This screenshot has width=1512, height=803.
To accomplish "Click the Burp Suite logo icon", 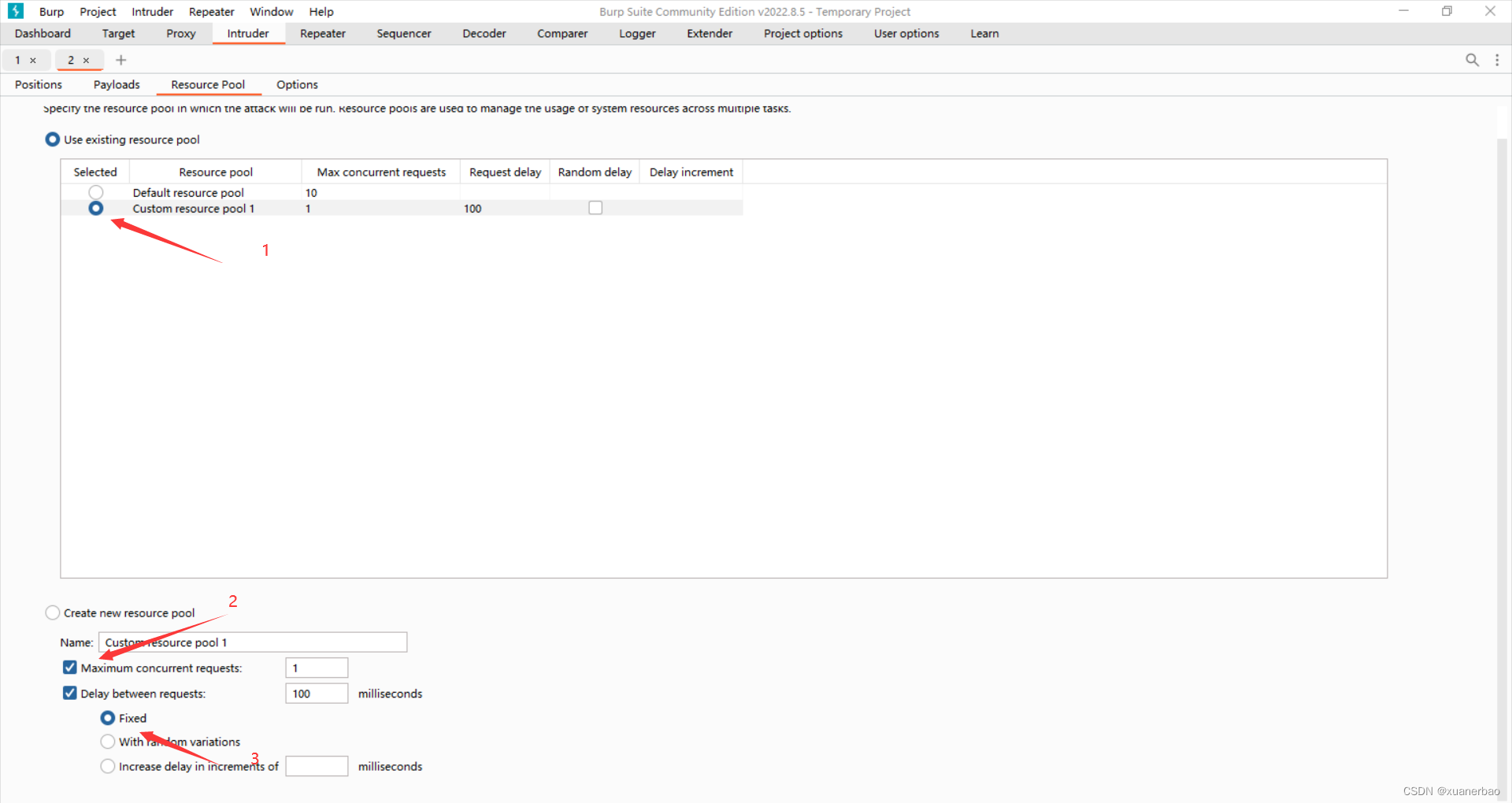I will (15, 11).
